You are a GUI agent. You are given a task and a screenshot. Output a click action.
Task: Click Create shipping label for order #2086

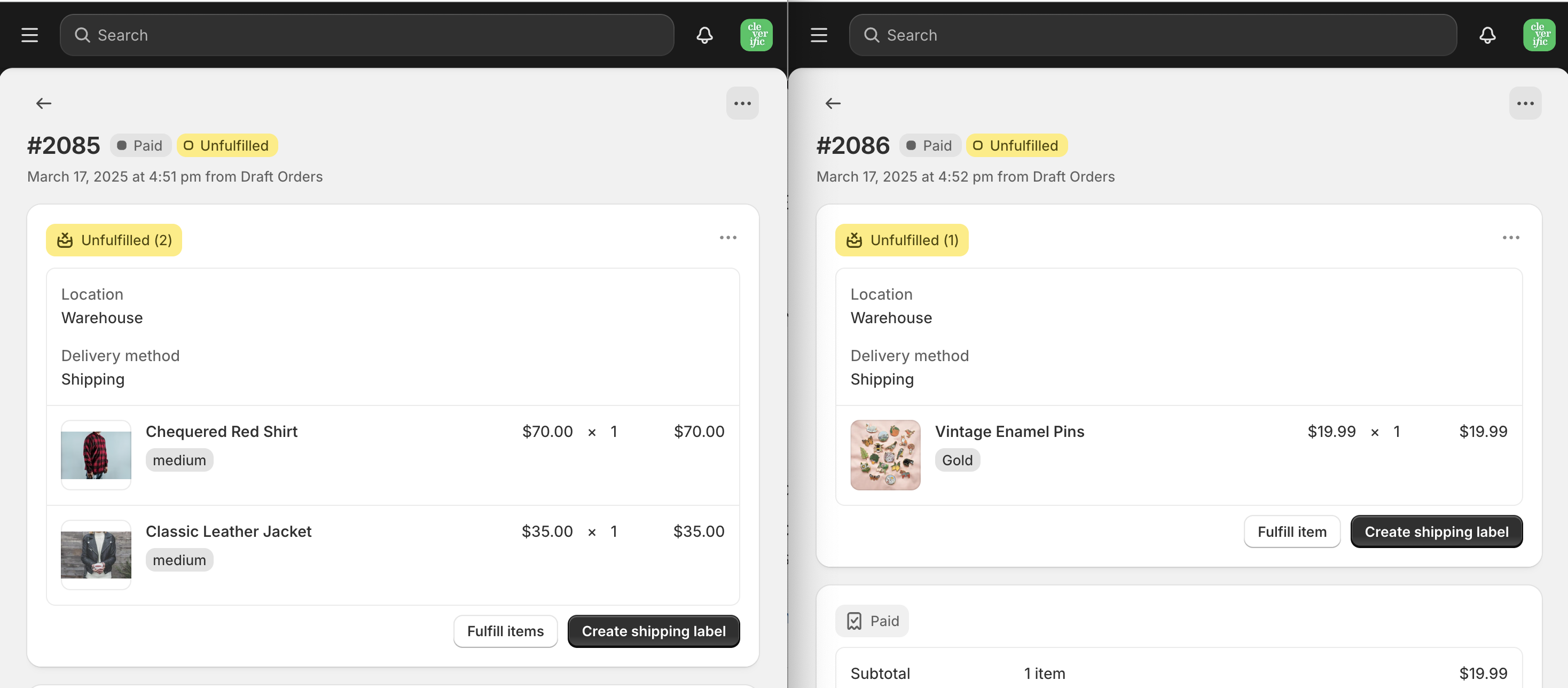1437,531
